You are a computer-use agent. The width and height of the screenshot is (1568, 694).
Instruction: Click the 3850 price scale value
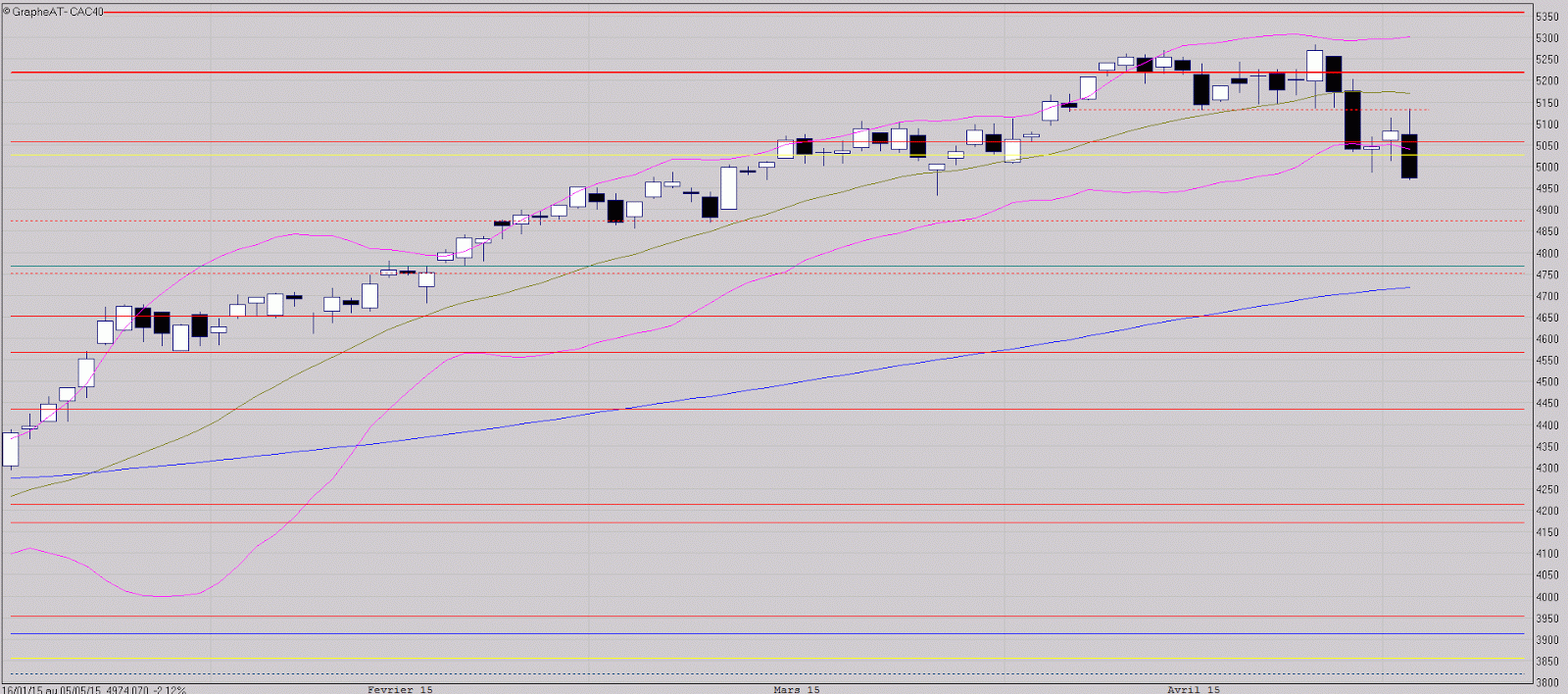[x=1547, y=662]
